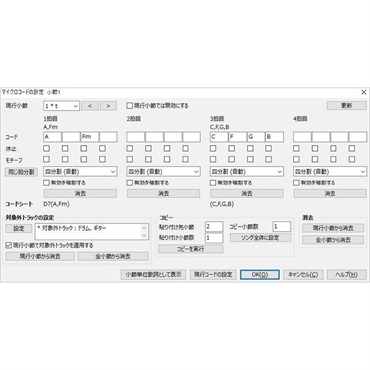The height and width of the screenshot is (370, 370).
Task: Open the 3拍目 四分割 (自動) dropdown
Action: coord(247,172)
